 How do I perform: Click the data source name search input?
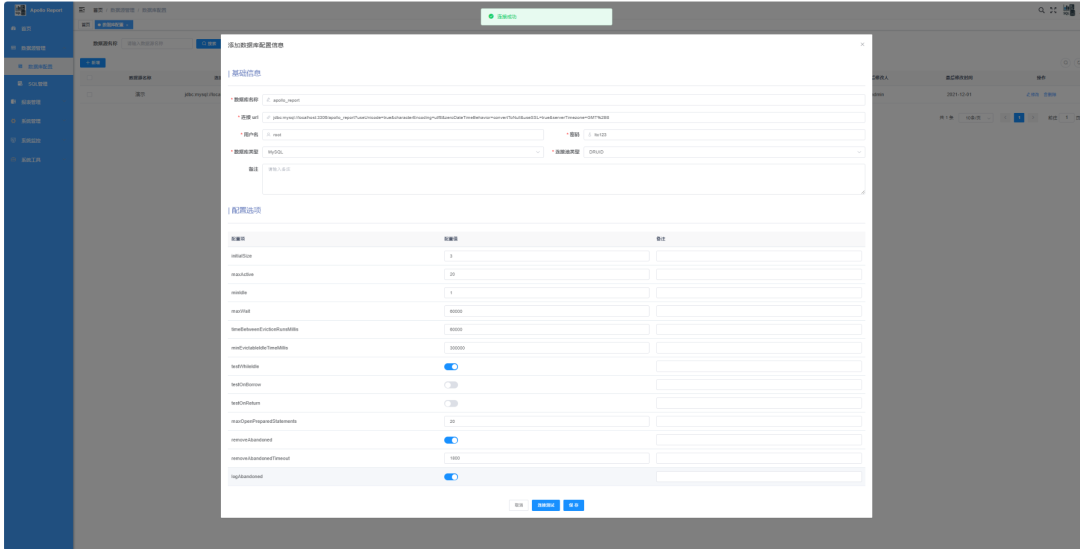tap(156, 43)
